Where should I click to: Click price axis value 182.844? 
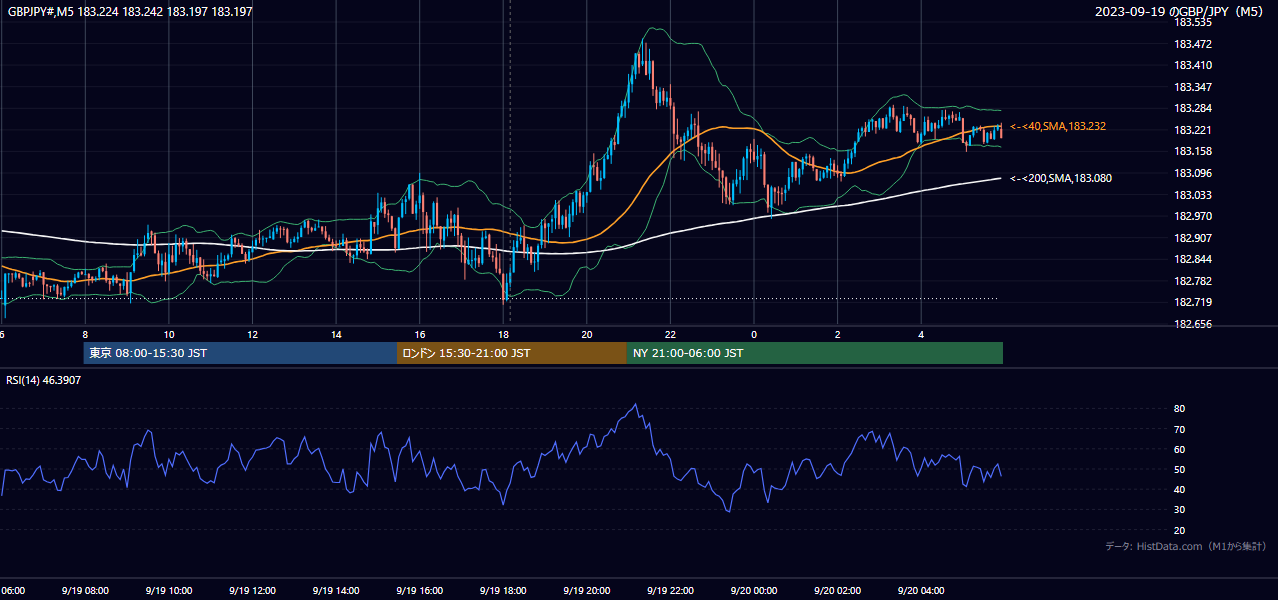1192,260
